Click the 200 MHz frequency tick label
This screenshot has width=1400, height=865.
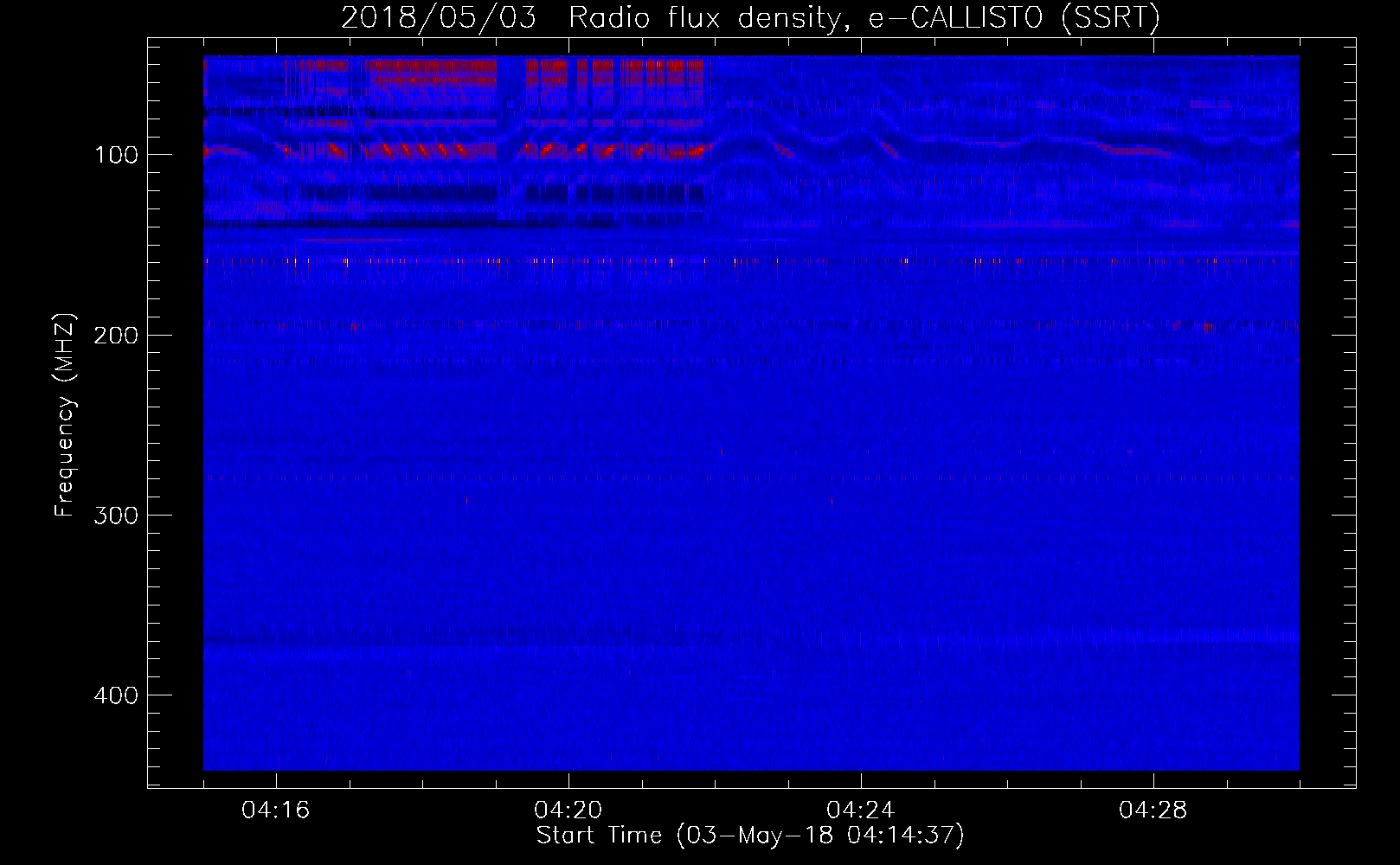(x=116, y=335)
